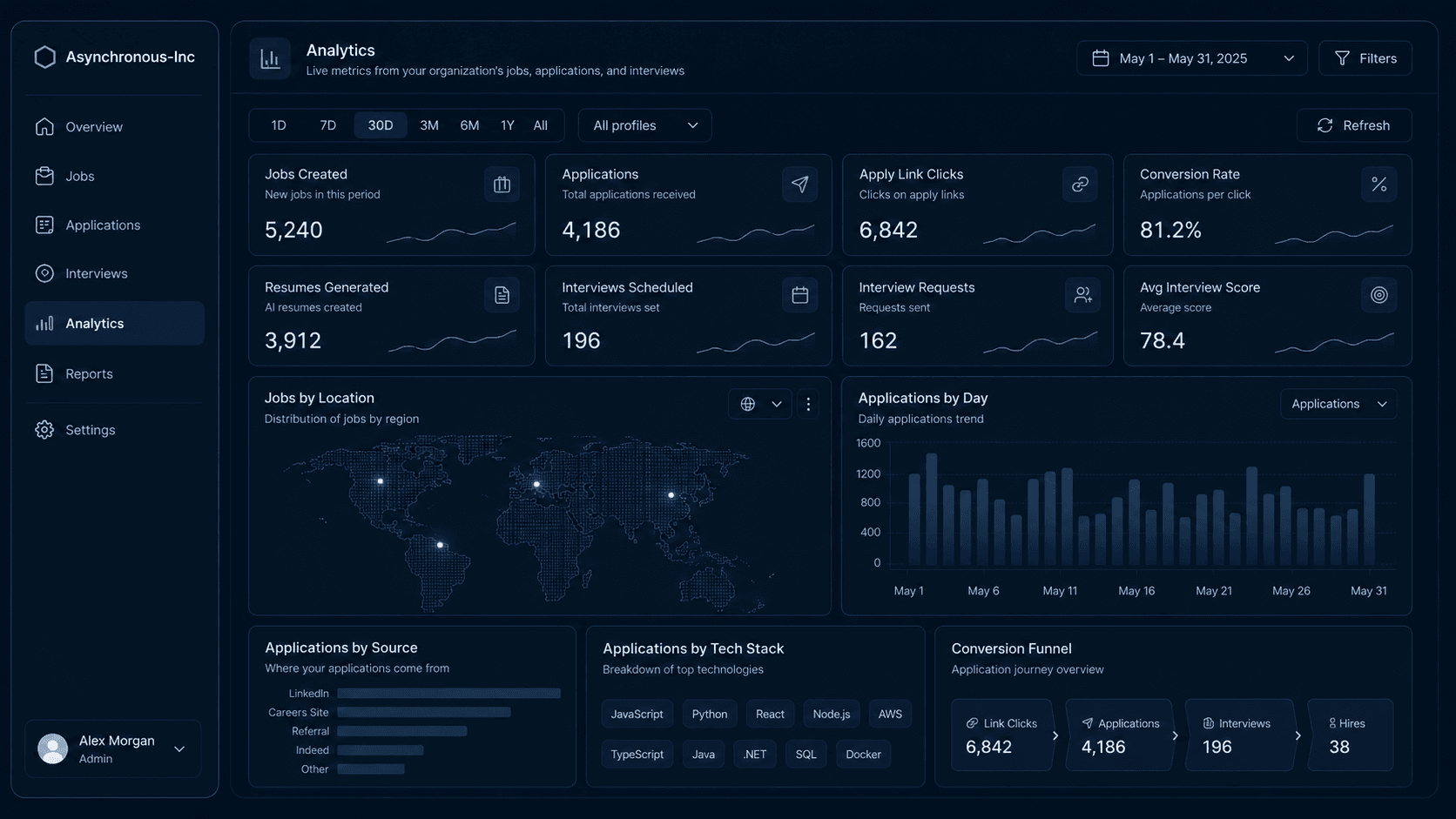Image resolution: width=1456 pixels, height=819 pixels.
Task: Expand the map view chevron dropdown
Action: [777, 404]
